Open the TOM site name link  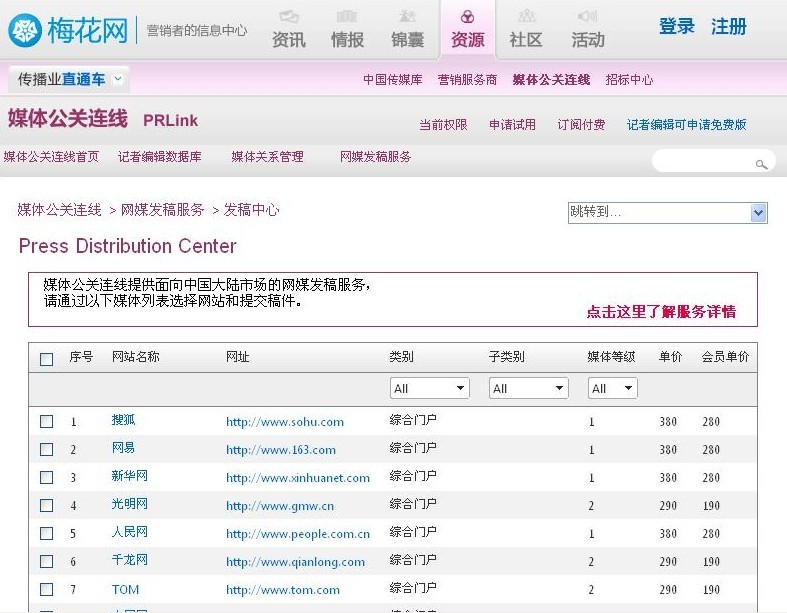(x=125, y=589)
